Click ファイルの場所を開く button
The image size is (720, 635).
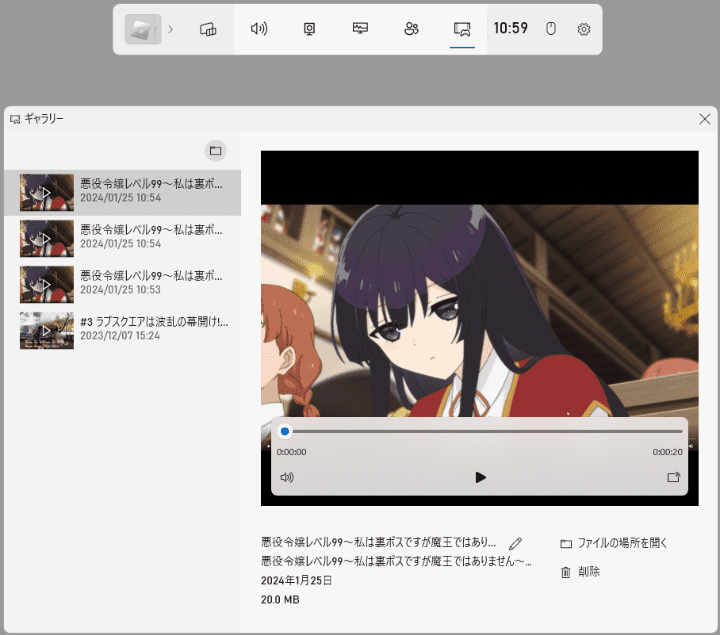pyautogui.click(x=613, y=543)
